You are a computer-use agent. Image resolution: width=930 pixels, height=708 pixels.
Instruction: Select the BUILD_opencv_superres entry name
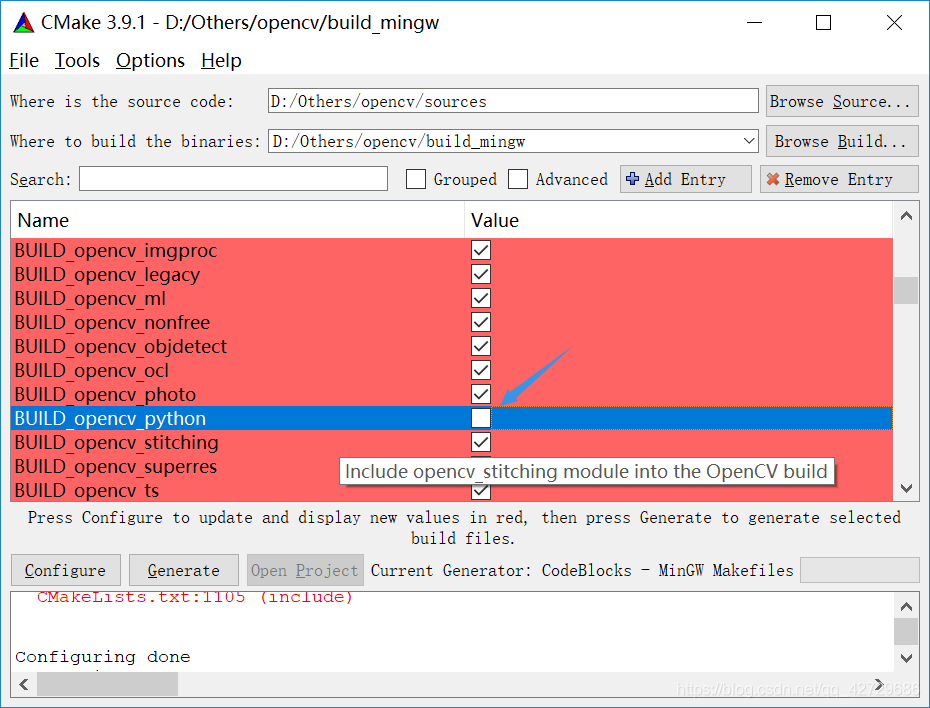pyautogui.click(x=116, y=466)
